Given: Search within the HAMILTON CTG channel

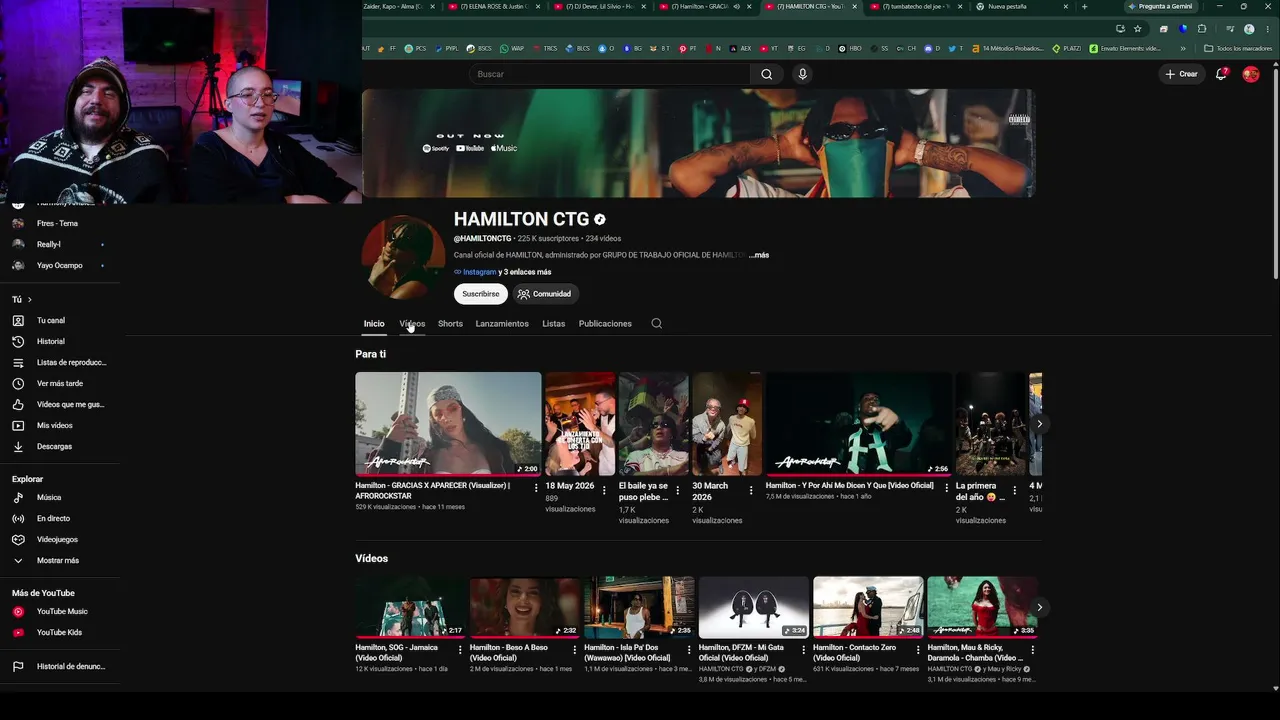Looking at the screenshot, I should tap(656, 323).
